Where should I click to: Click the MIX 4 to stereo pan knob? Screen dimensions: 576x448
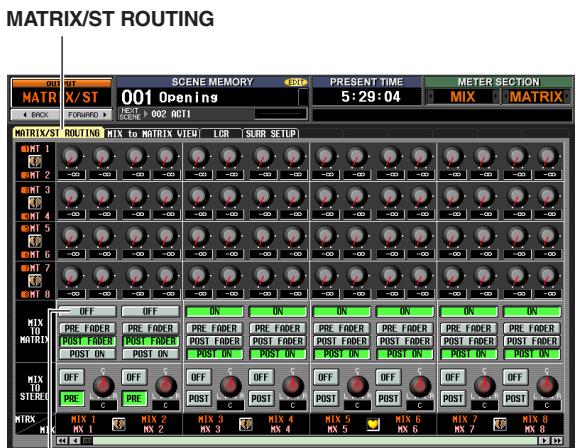point(293,385)
